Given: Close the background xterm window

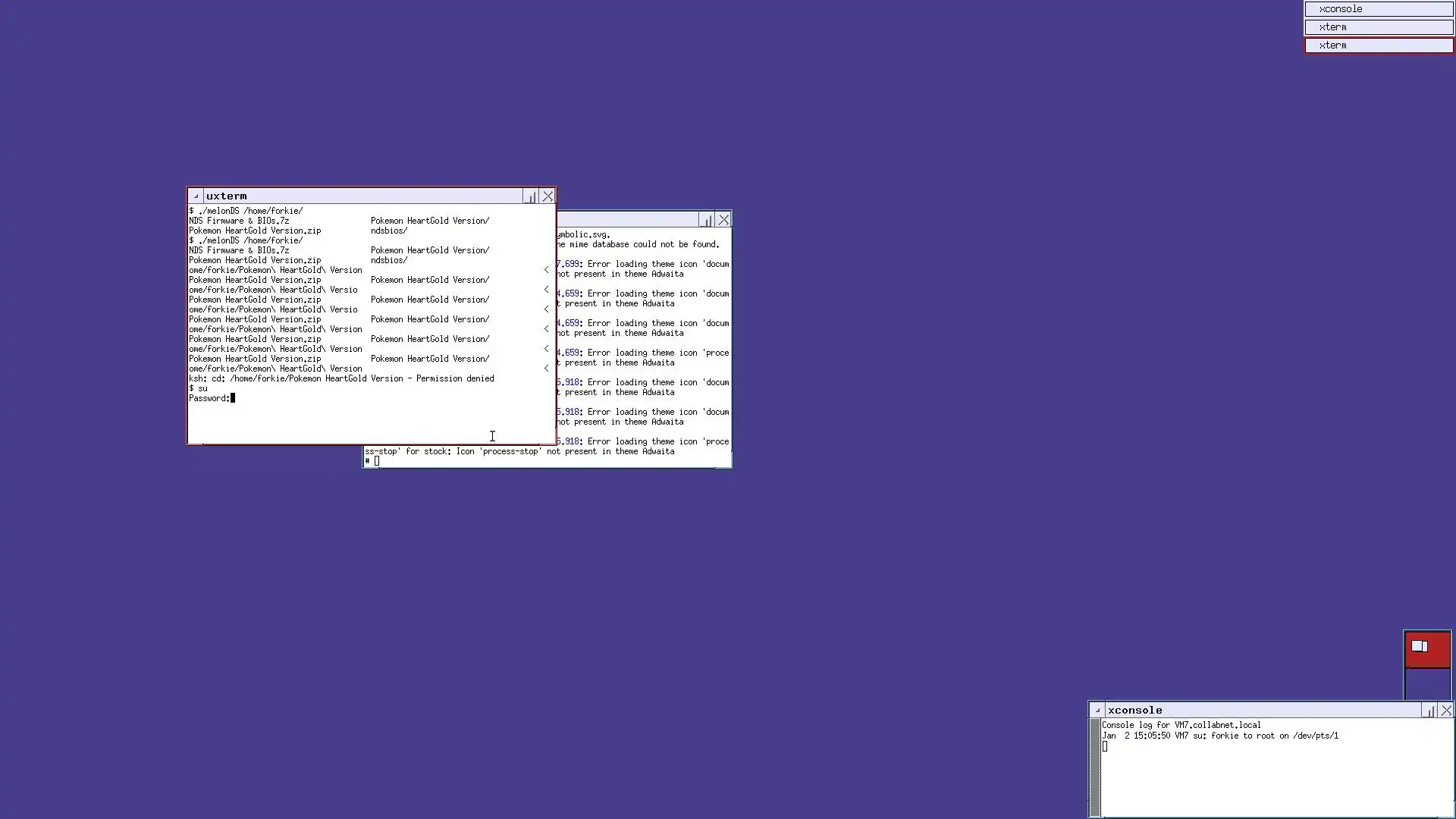Looking at the screenshot, I should (723, 220).
